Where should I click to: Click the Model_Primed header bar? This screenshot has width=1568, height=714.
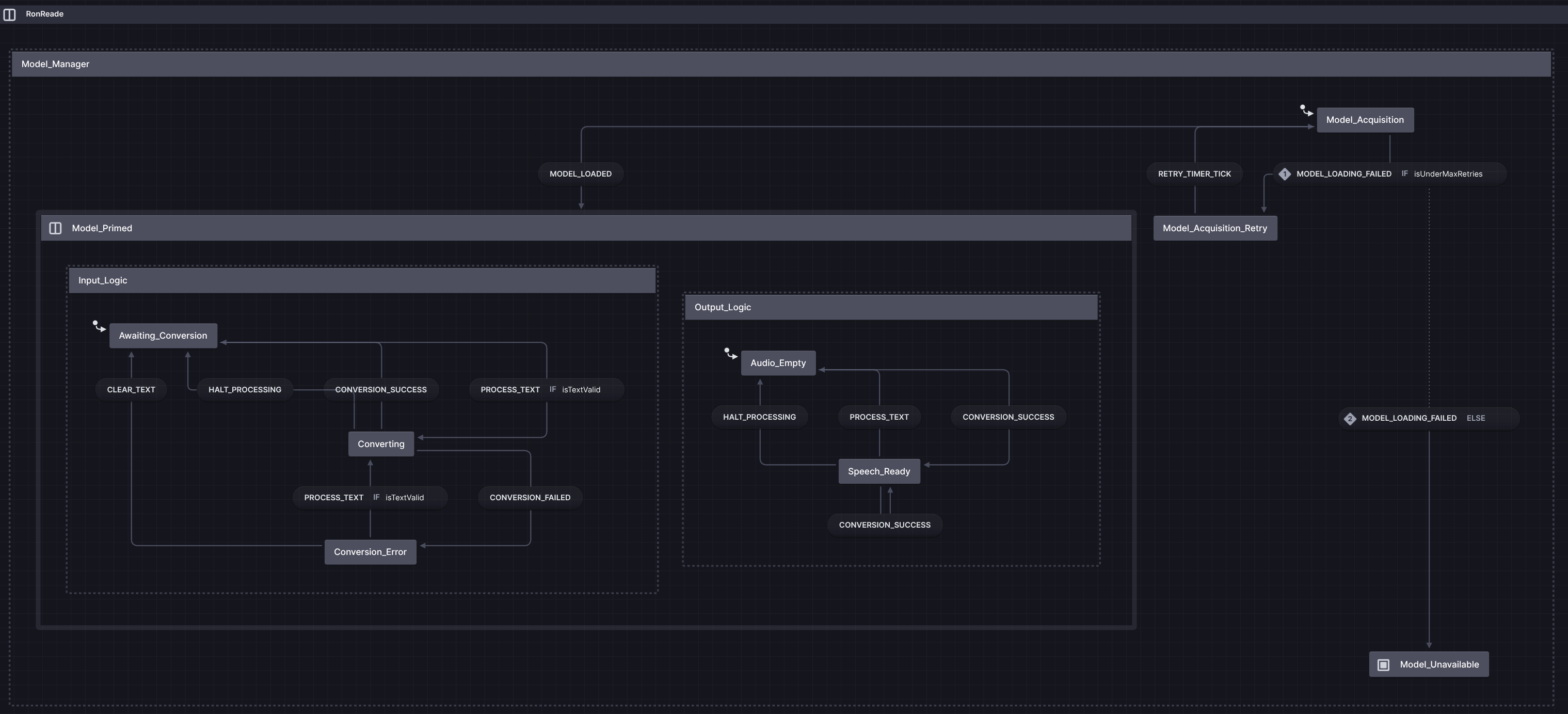102,228
